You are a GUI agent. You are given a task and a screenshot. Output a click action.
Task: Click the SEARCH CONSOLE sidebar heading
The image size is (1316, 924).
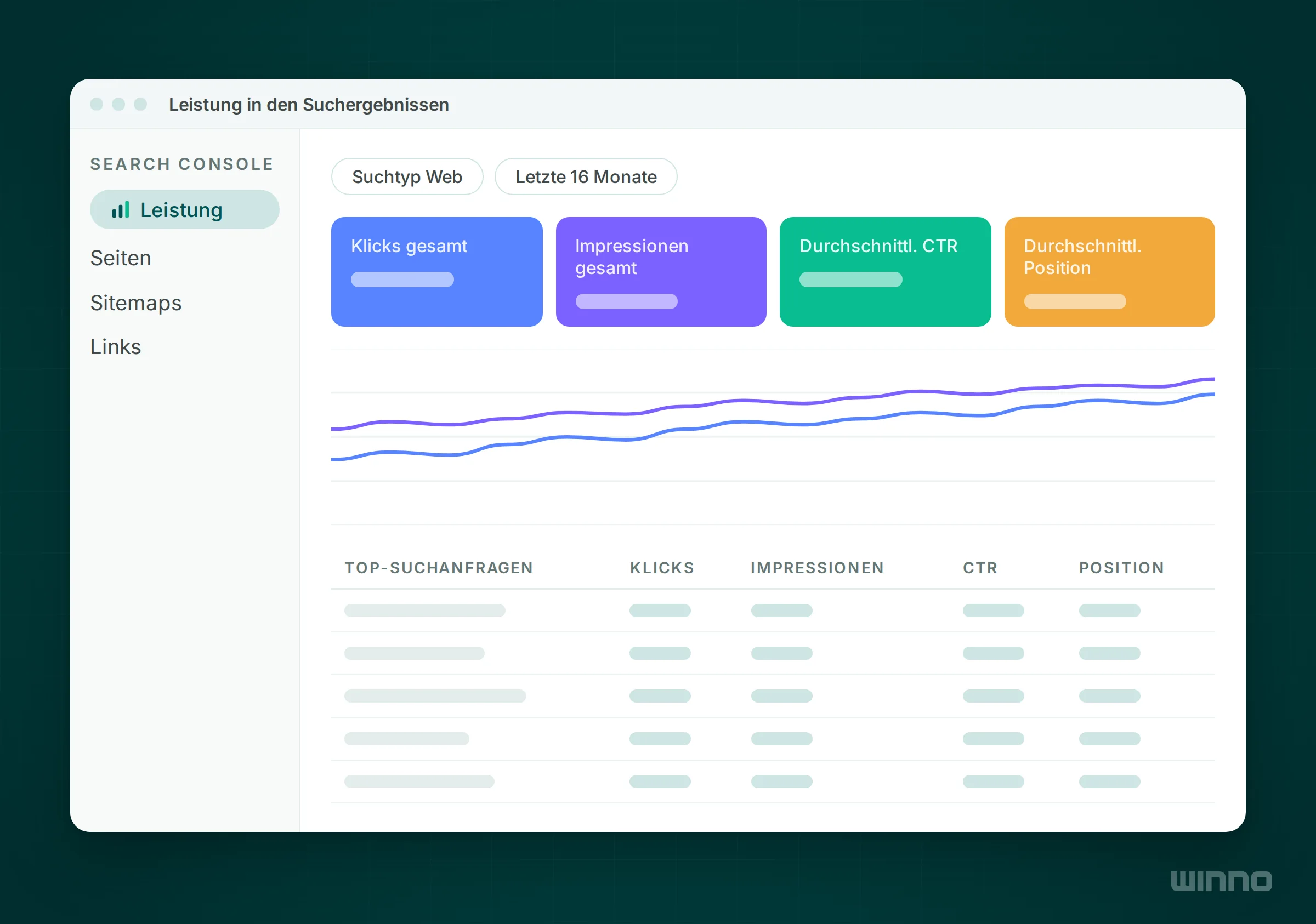coord(181,164)
